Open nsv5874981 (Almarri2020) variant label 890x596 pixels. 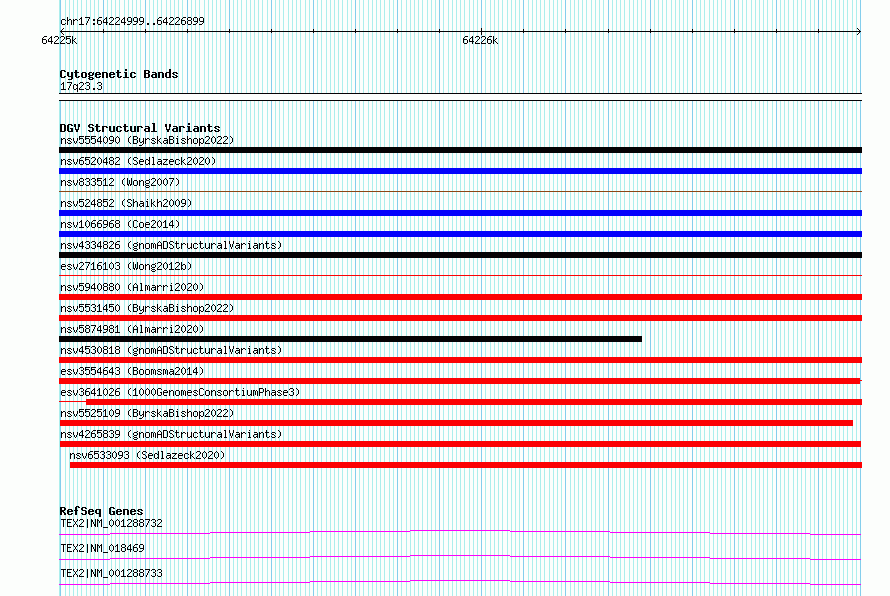(132, 329)
